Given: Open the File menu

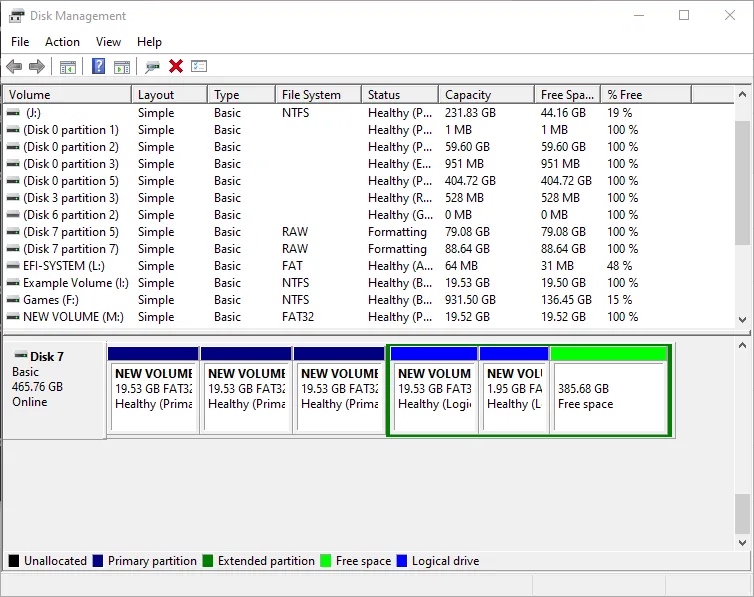Looking at the screenshot, I should point(20,42).
